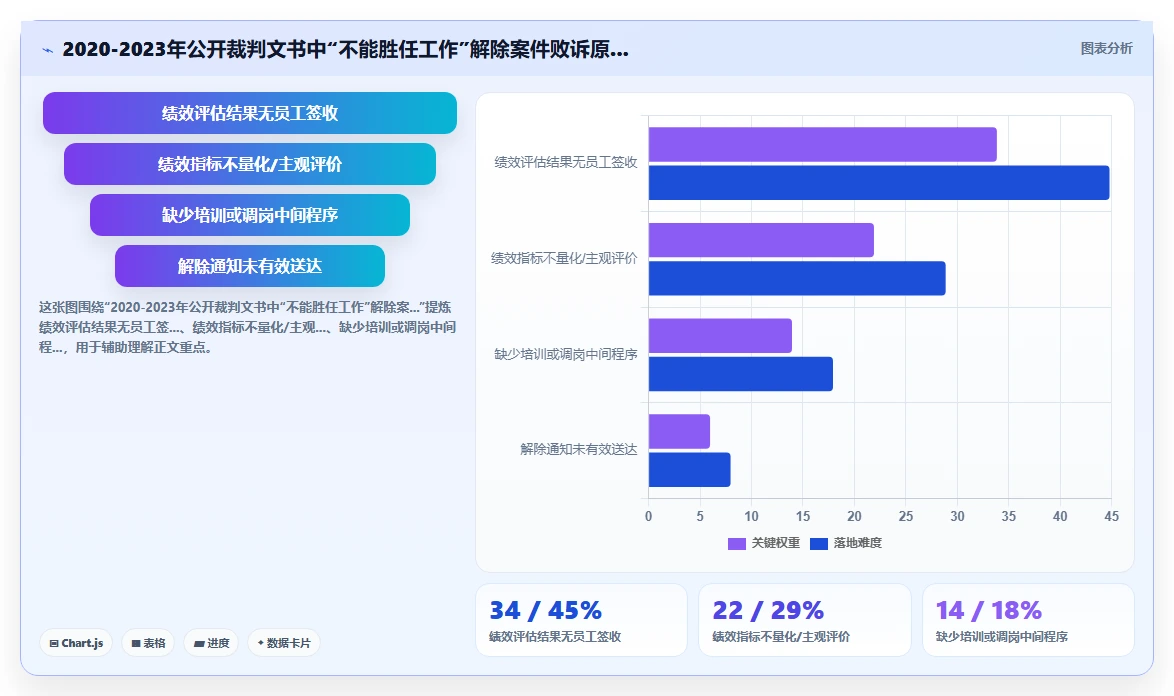The height and width of the screenshot is (696, 1174).
Task: Click the 进度 tag
Action: tap(211, 643)
